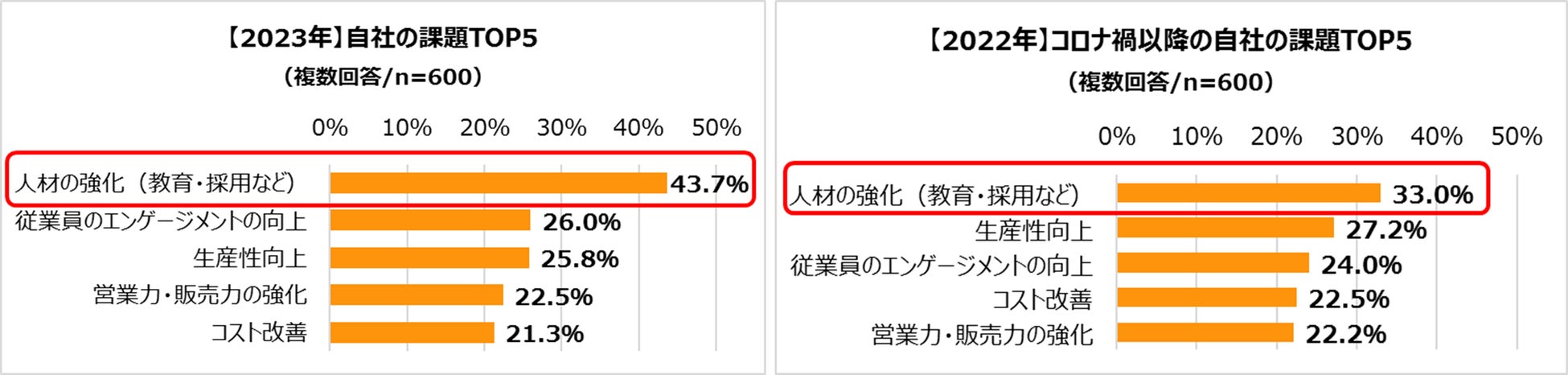Select the 43.7% orange bar in 2023 chart
The image size is (1568, 375).
[498, 183]
